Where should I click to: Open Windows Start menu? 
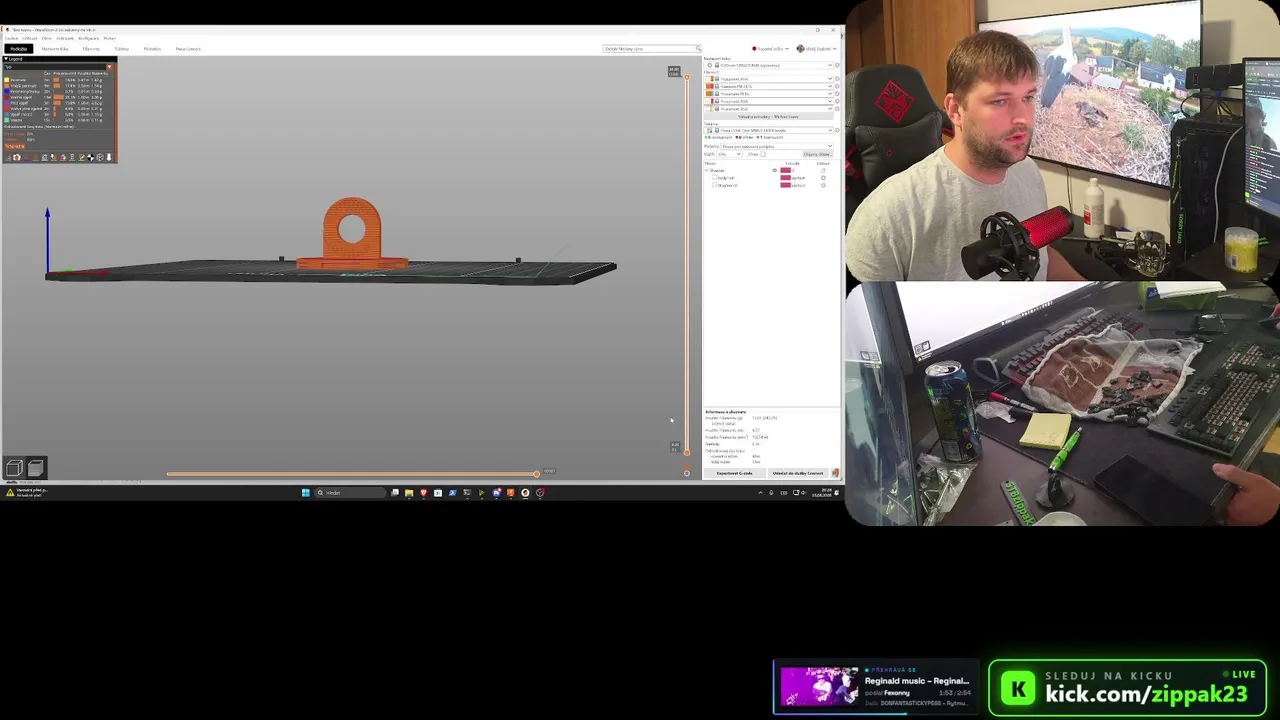tap(306, 492)
